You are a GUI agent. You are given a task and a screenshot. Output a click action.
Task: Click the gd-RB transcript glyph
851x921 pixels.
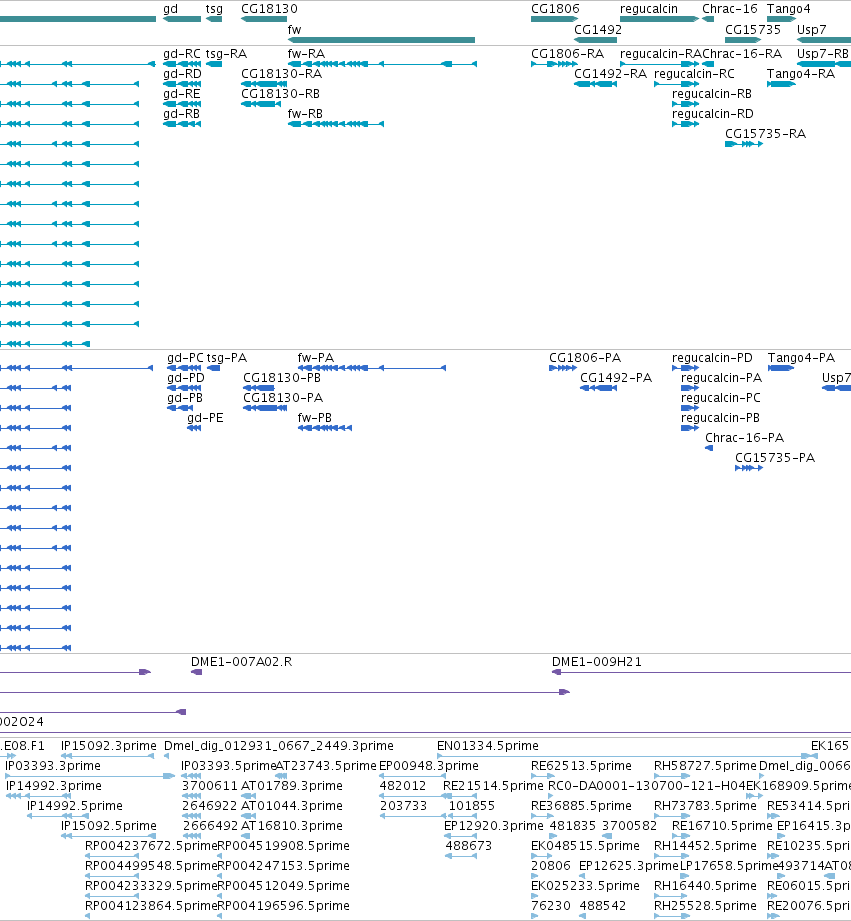pos(182,124)
